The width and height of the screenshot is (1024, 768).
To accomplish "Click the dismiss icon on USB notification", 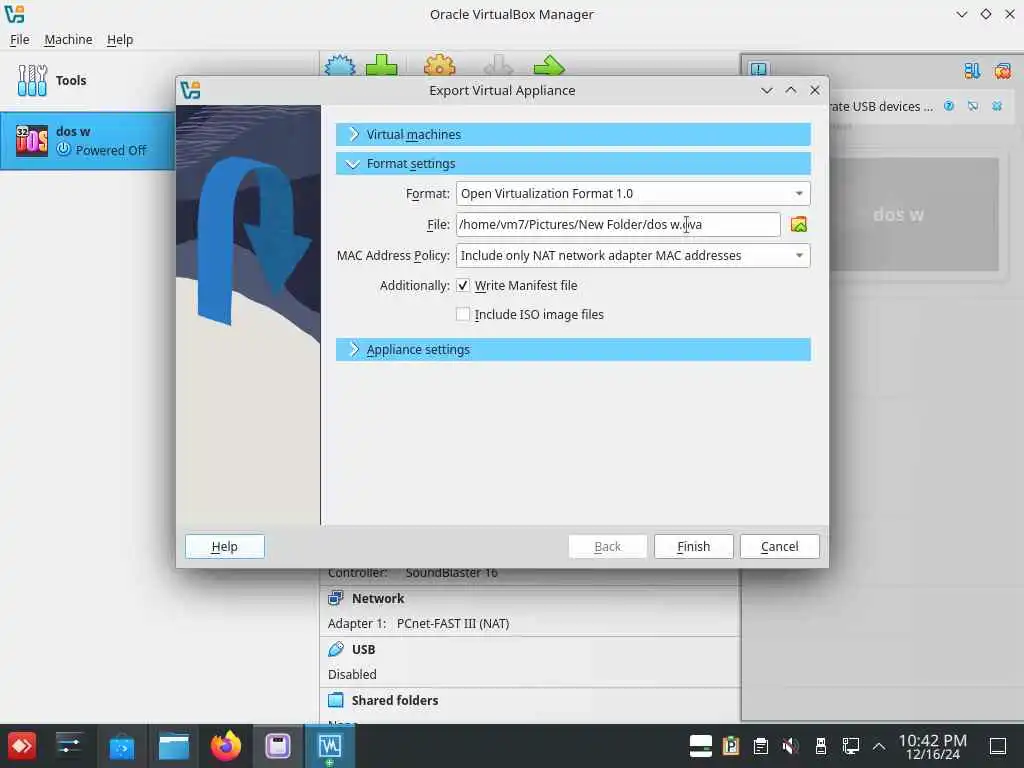I will (x=973, y=106).
